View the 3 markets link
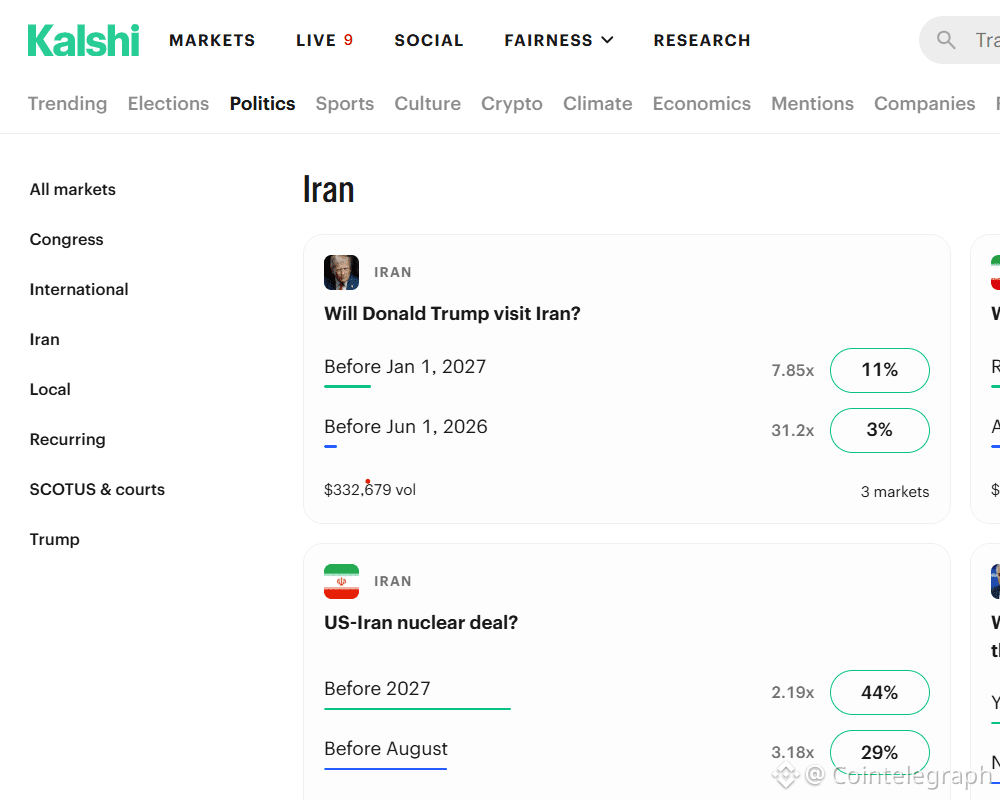This screenshot has height=800, width=1000. pyautogui.click(x=894, y=491)
